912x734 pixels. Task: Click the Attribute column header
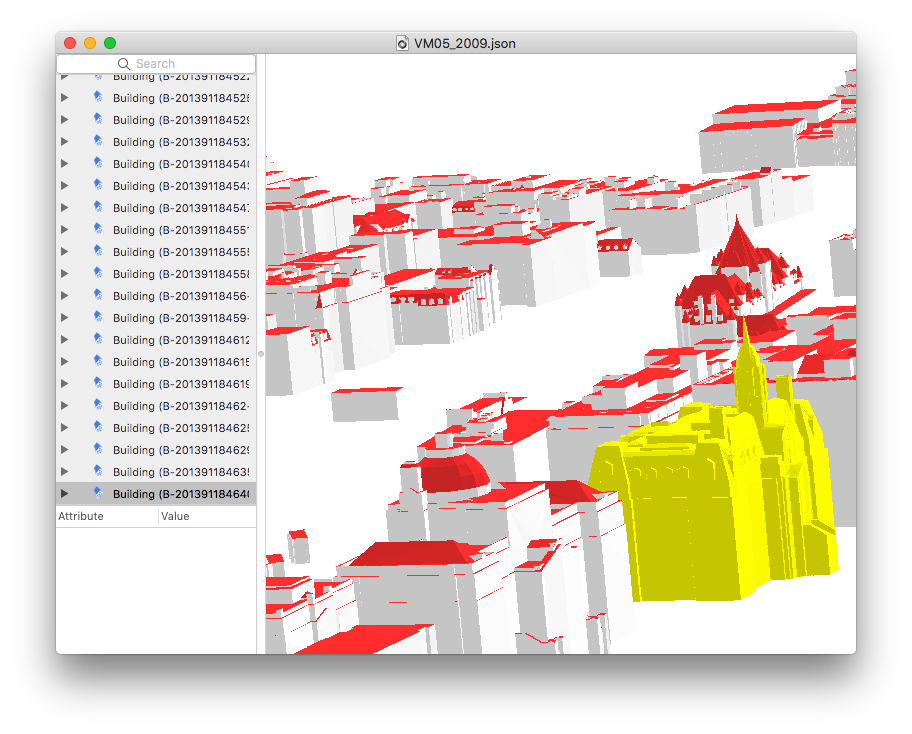106,517
